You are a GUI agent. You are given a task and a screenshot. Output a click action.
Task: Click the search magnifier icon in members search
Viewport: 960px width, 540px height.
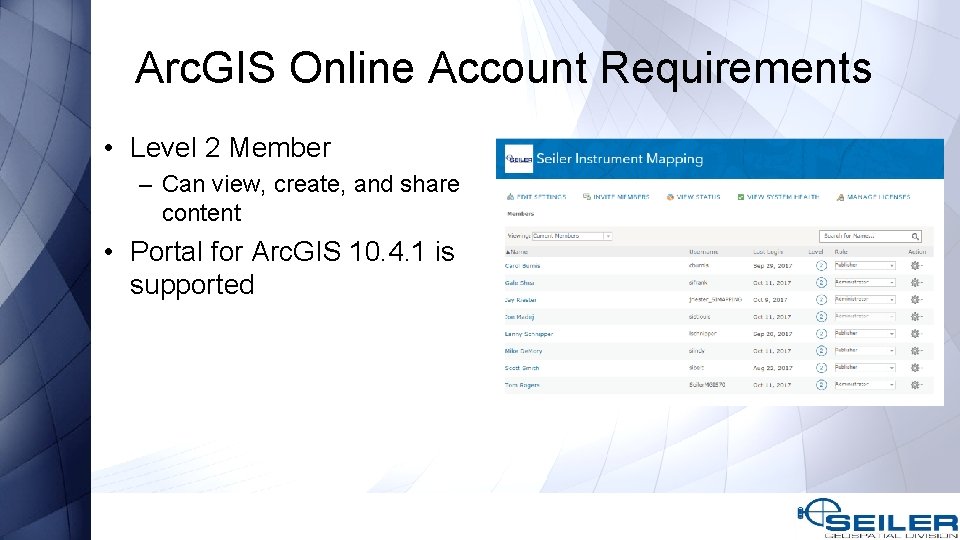[x=915, y=236]
